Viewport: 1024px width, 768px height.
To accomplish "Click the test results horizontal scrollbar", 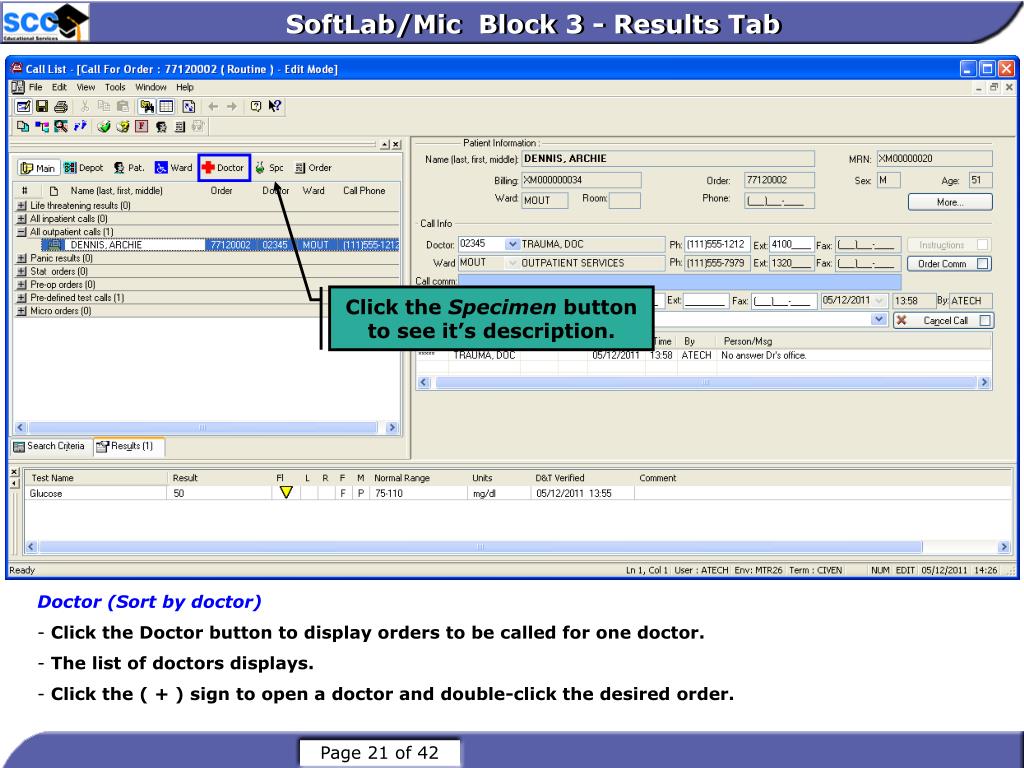I will [x=517, y=547].
